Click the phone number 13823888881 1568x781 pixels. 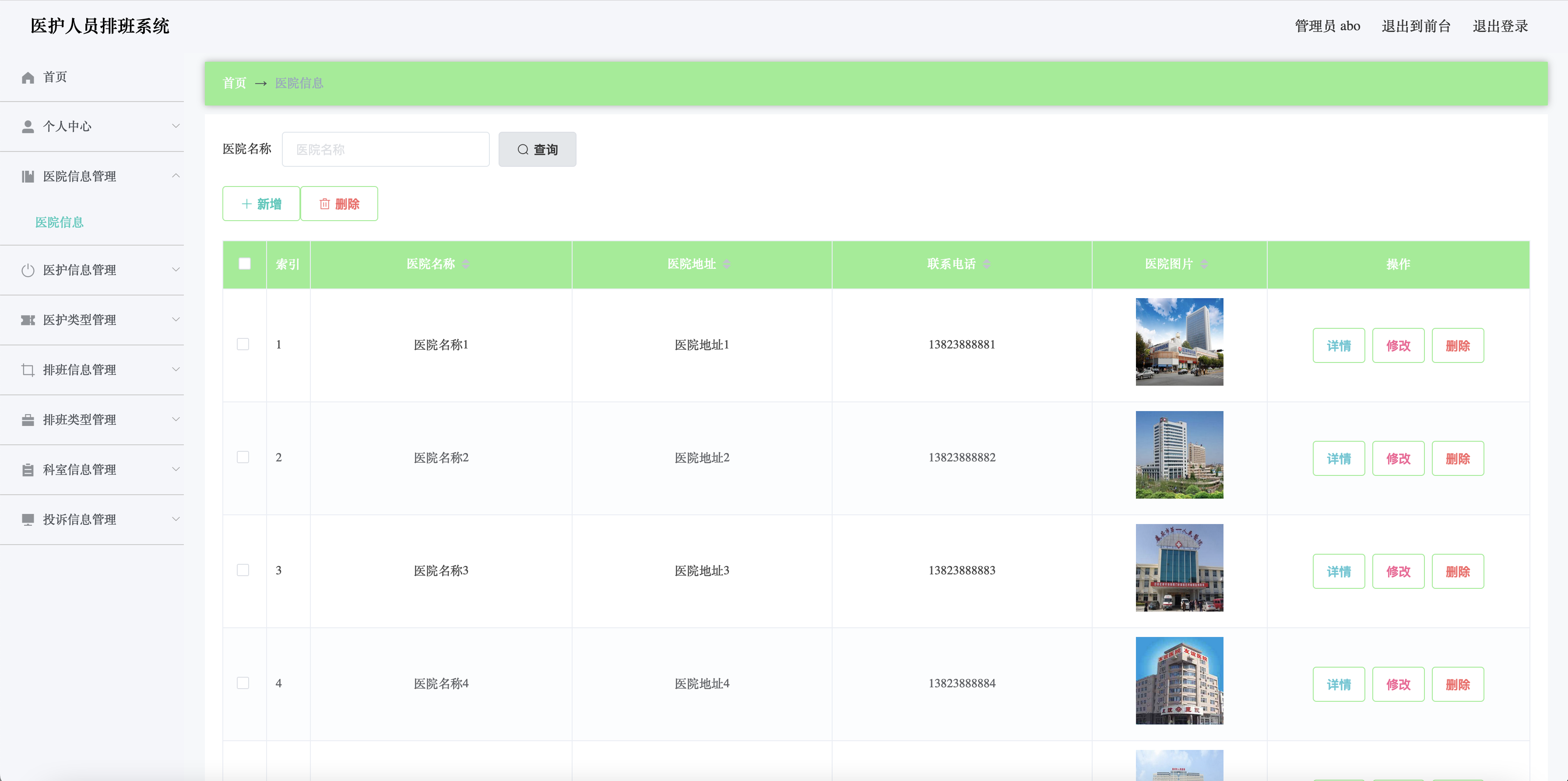[962, 345]
